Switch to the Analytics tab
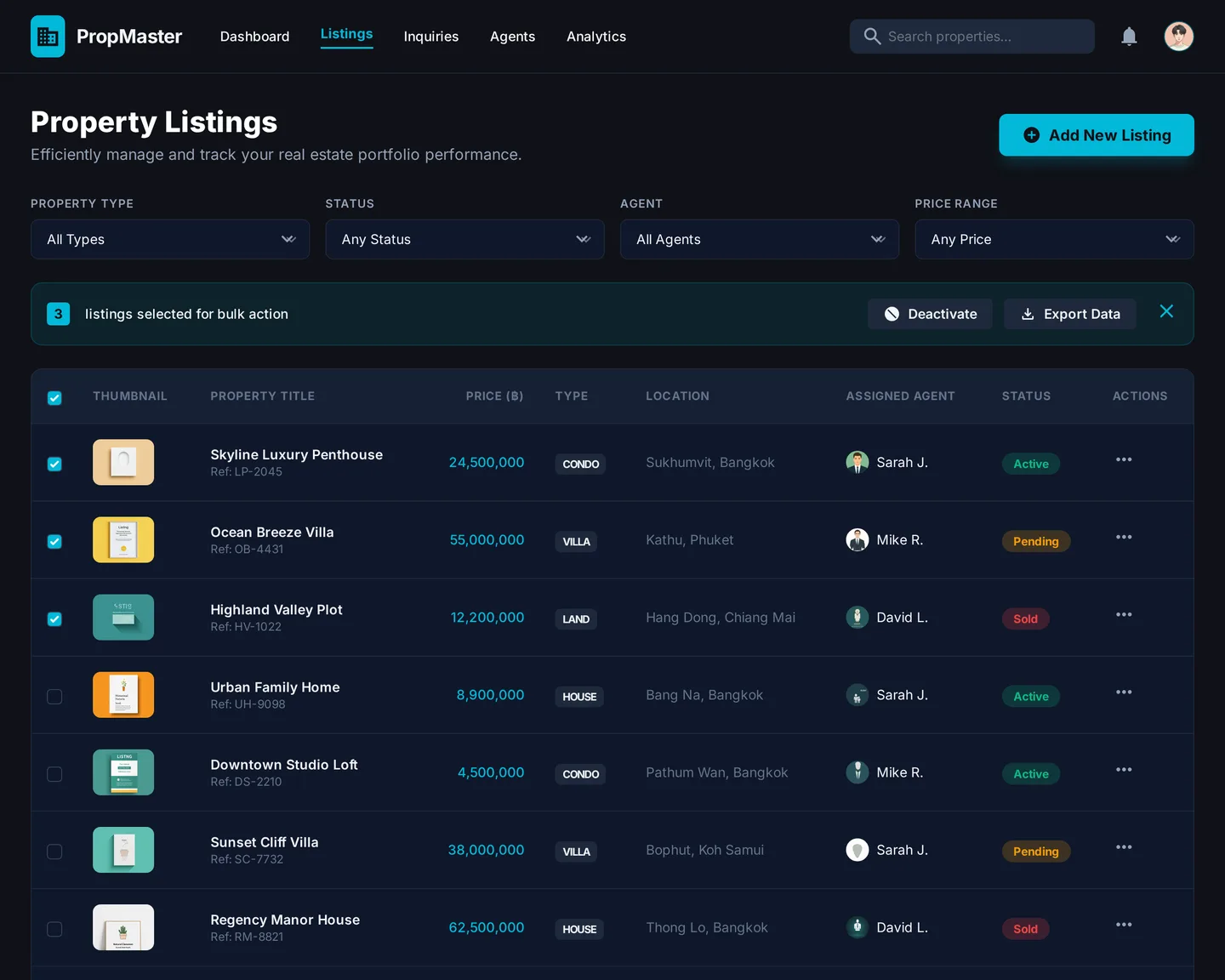This screenshot has height=980, width=1225. (595, 36)
